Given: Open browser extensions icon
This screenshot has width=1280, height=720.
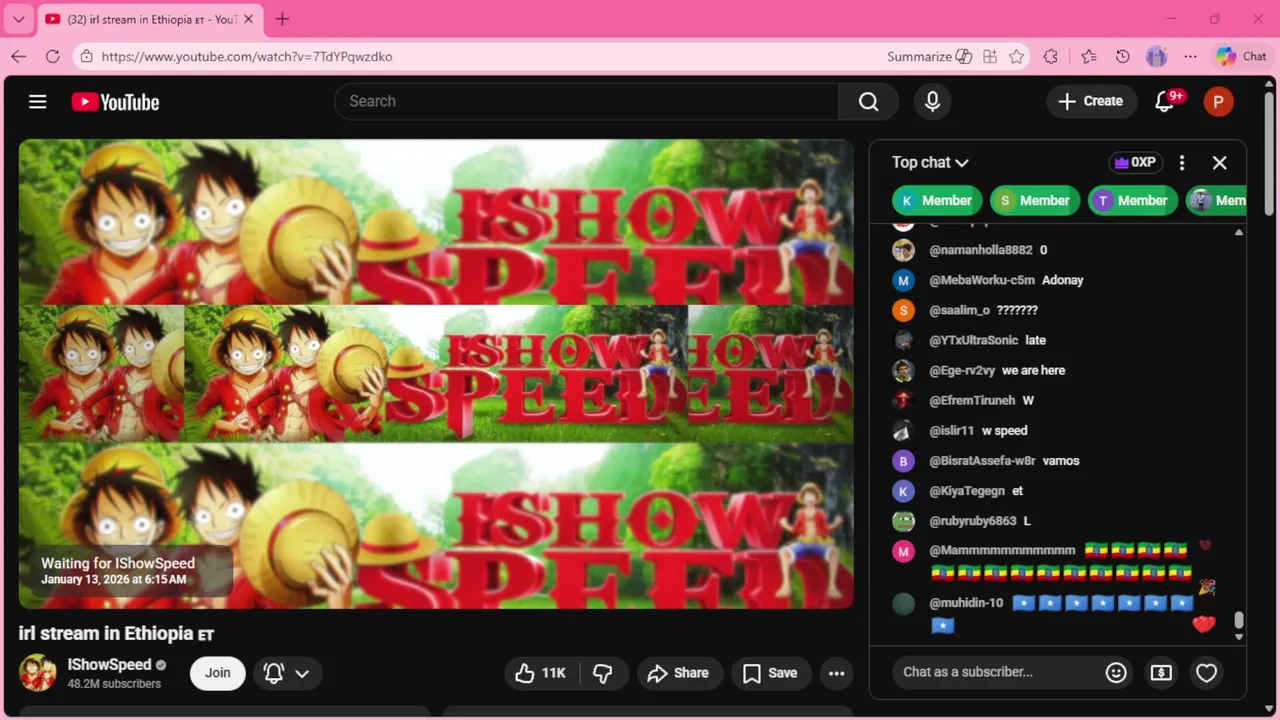Looking at the screenshot, I should [x=1050, y=57].
